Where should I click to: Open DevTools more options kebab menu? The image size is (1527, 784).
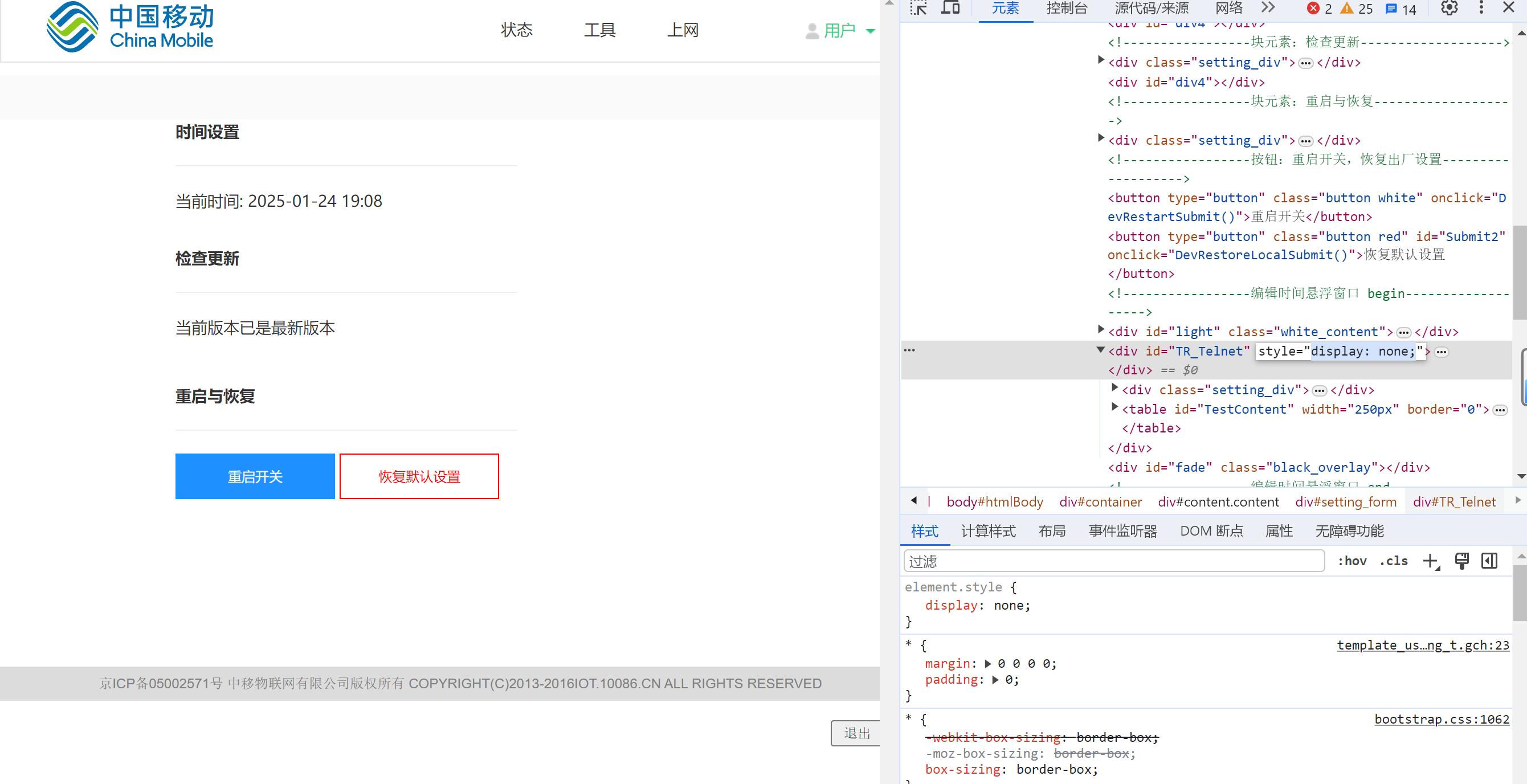(1481, 8)
